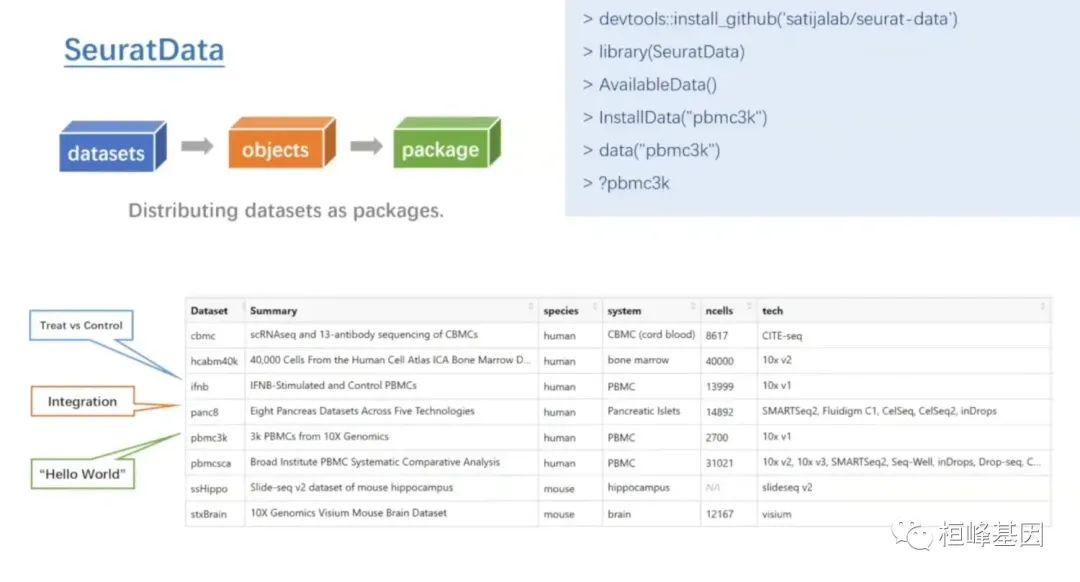Click the Treat vs Control callout
1080x582 pixels.
click(82, 325)
